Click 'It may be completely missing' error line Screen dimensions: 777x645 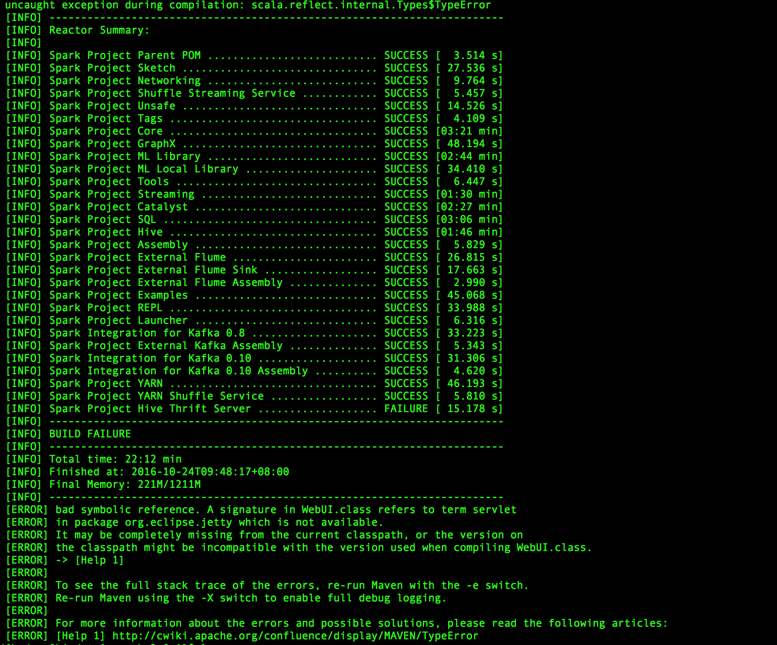[264, 536]
